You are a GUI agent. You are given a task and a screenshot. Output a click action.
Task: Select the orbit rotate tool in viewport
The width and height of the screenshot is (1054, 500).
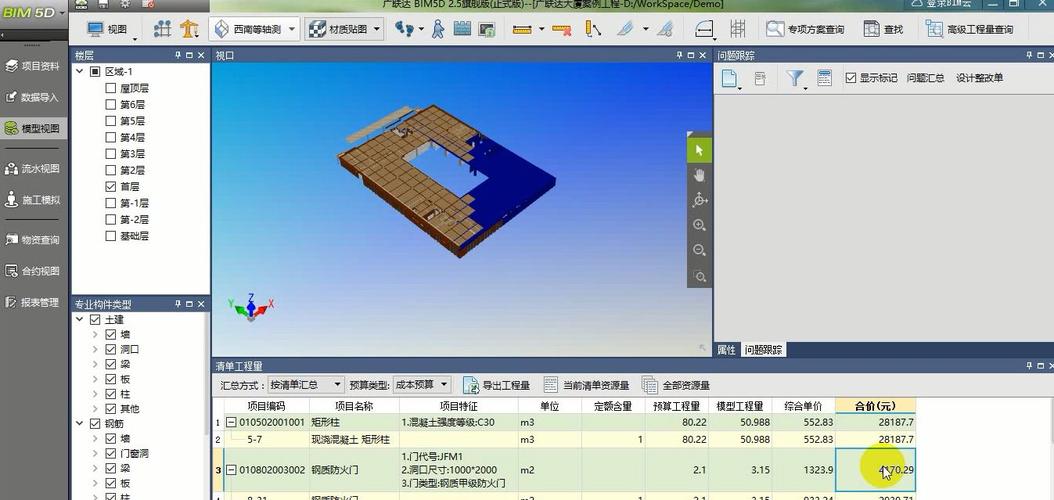point(699,200)
